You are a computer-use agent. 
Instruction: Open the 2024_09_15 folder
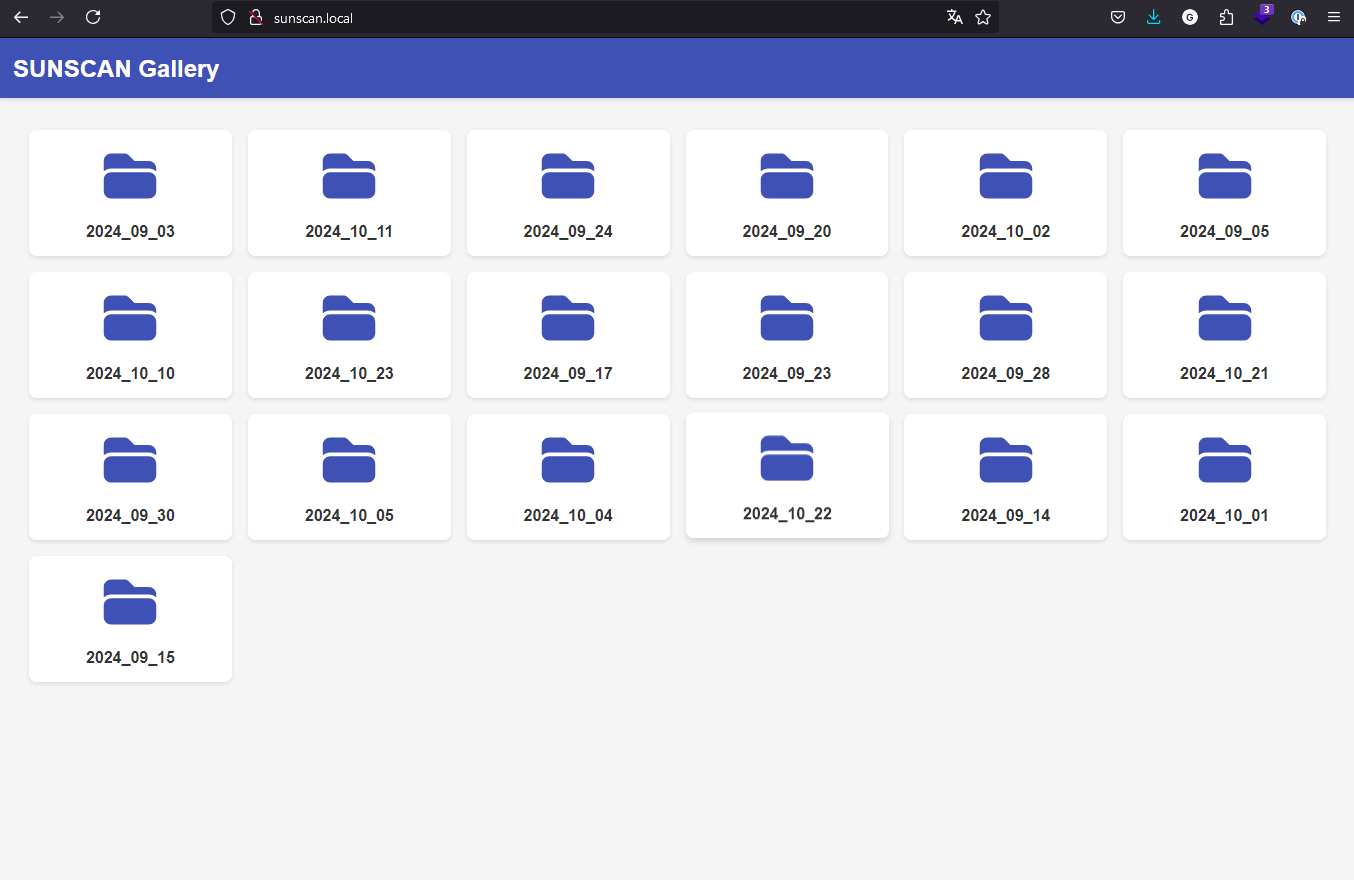click(130, 619)
